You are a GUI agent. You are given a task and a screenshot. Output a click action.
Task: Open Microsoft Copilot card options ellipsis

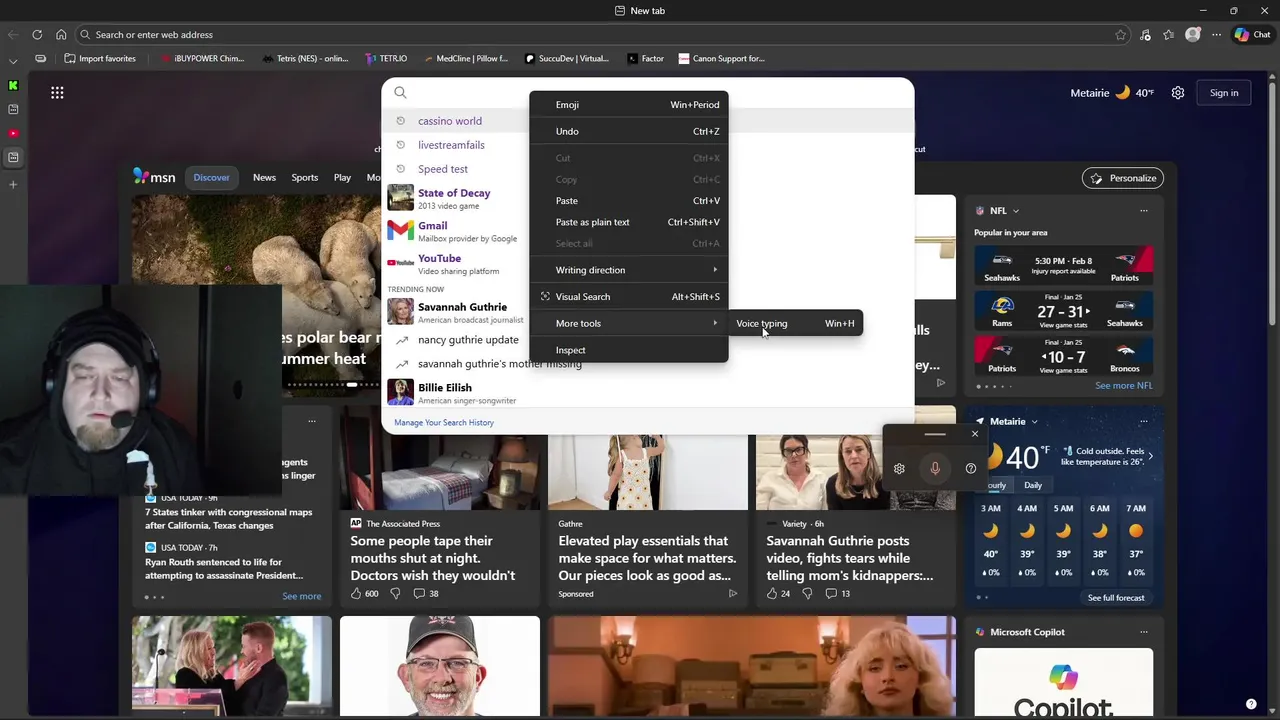pos(1144,632)
